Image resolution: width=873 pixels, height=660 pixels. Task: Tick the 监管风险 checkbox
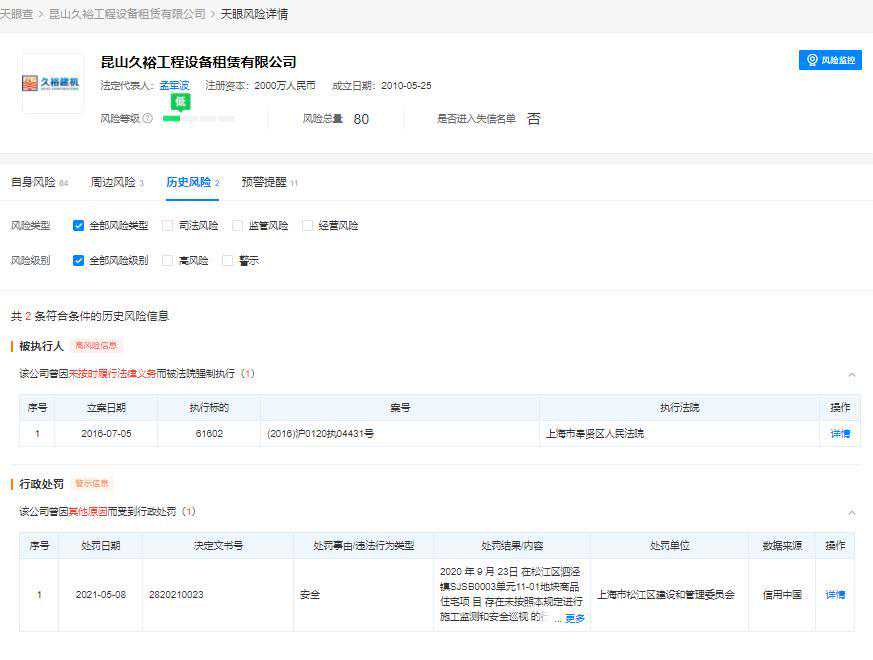[238, 226]
